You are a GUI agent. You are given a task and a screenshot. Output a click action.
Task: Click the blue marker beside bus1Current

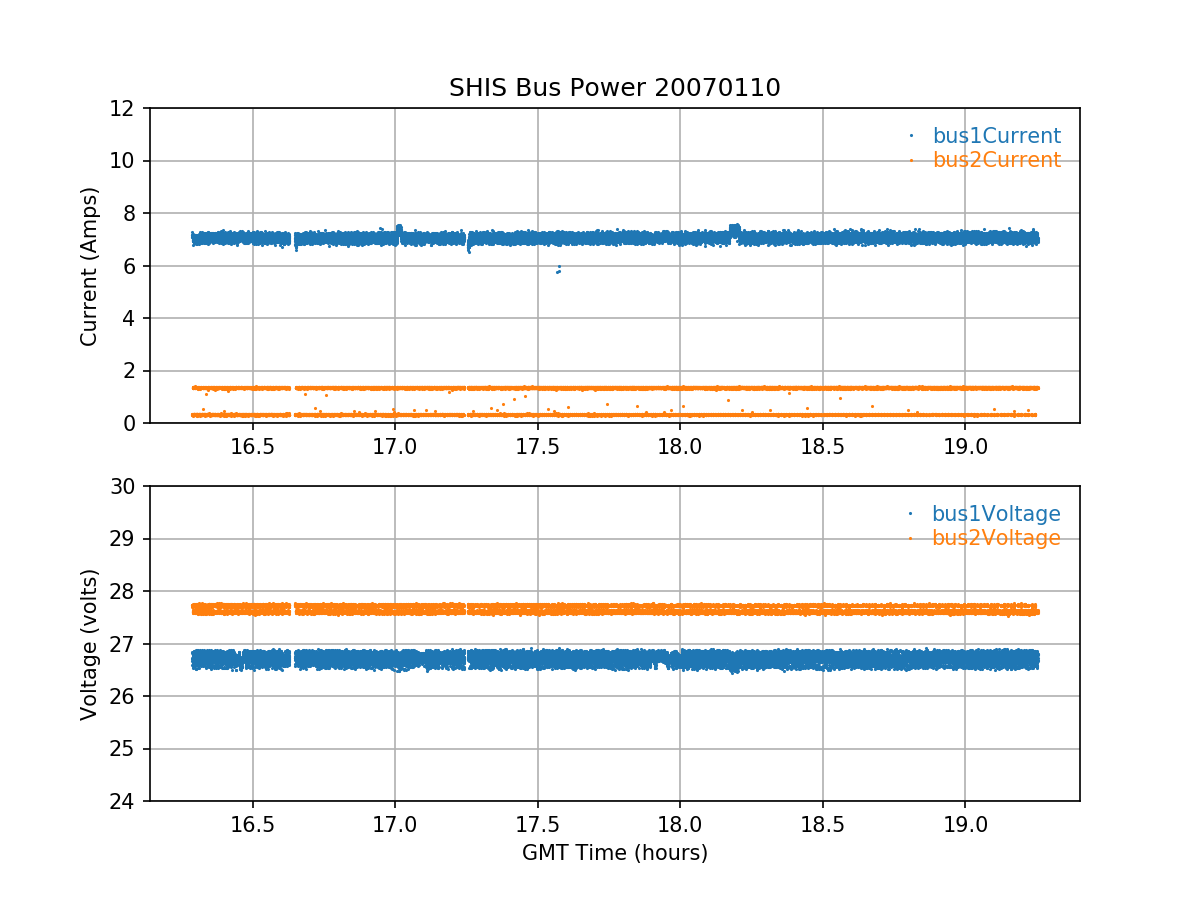point(911,136)
